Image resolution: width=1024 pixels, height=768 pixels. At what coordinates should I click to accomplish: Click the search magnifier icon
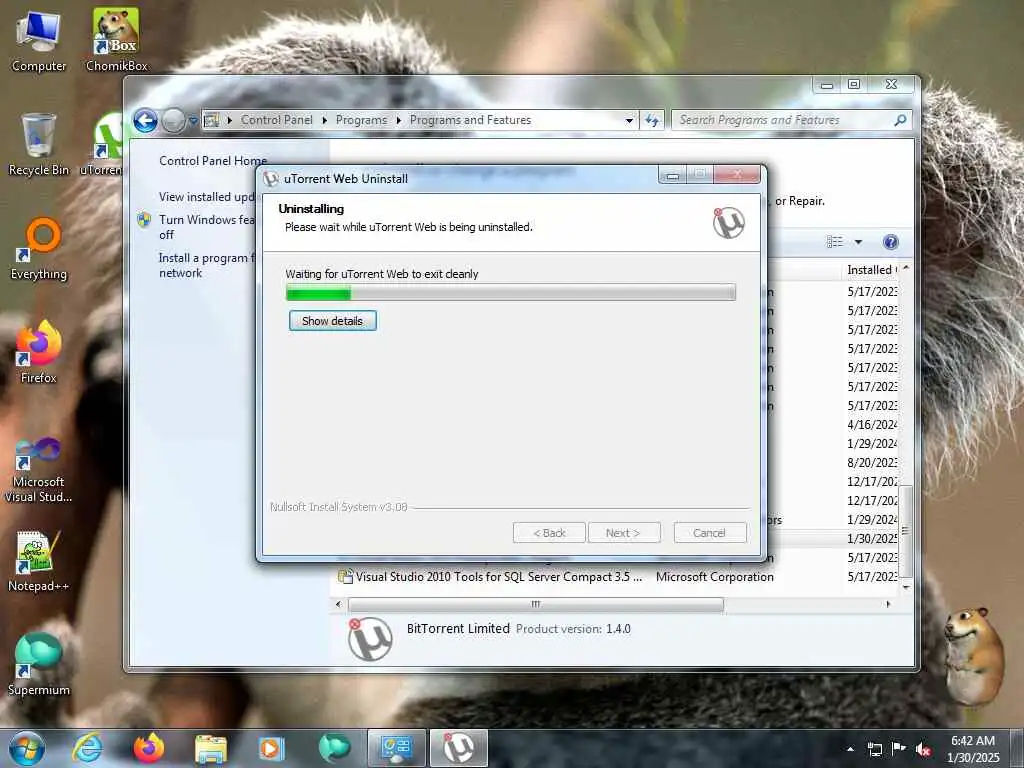pyautogui.click(x=900, y=120)
